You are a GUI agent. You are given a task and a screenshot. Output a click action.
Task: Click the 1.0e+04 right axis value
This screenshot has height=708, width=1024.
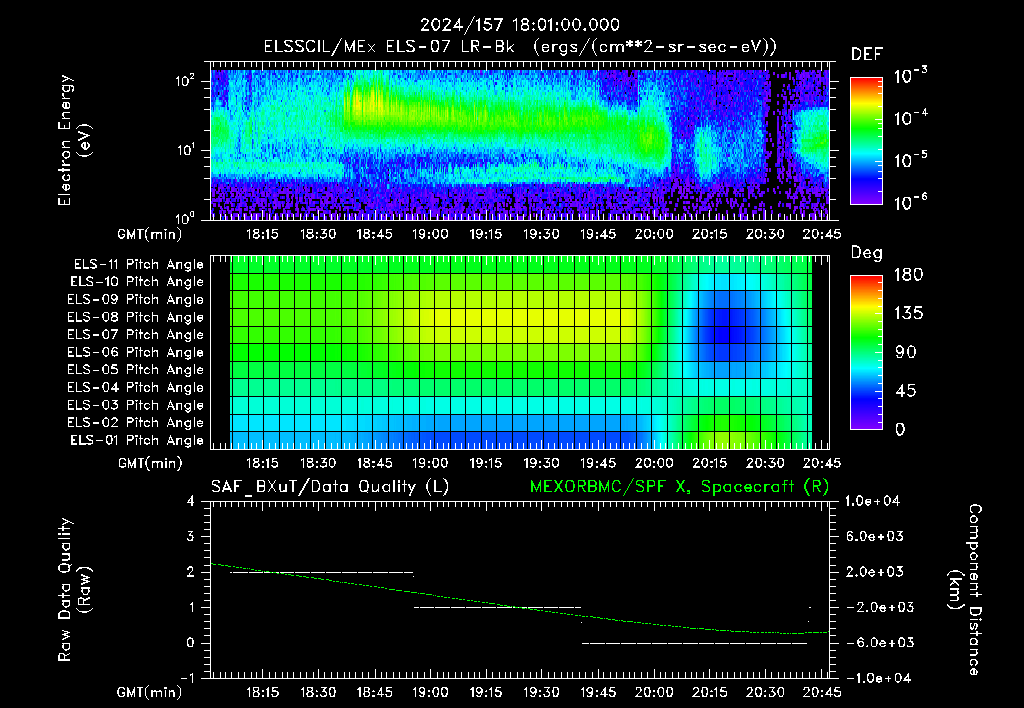(872, 501)
